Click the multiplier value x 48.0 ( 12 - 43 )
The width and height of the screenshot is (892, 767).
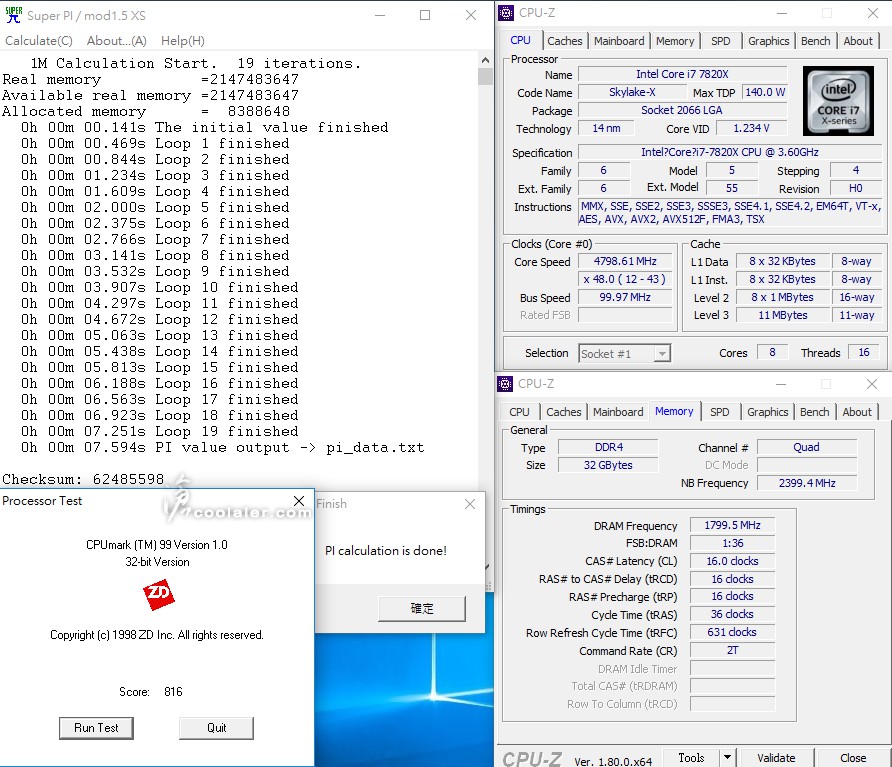tap(625, 279)
